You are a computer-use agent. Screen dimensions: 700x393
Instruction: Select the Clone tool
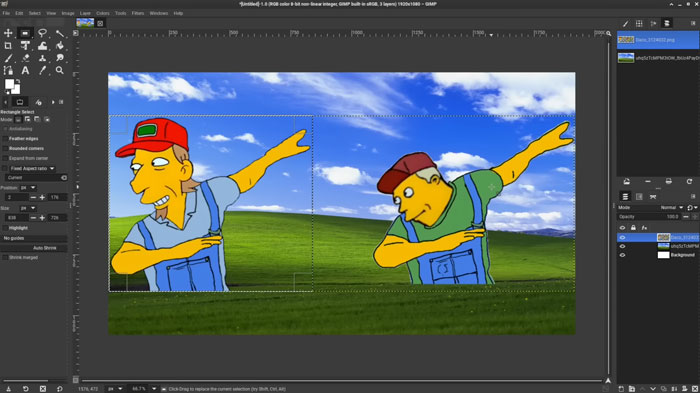pos(42,58)
